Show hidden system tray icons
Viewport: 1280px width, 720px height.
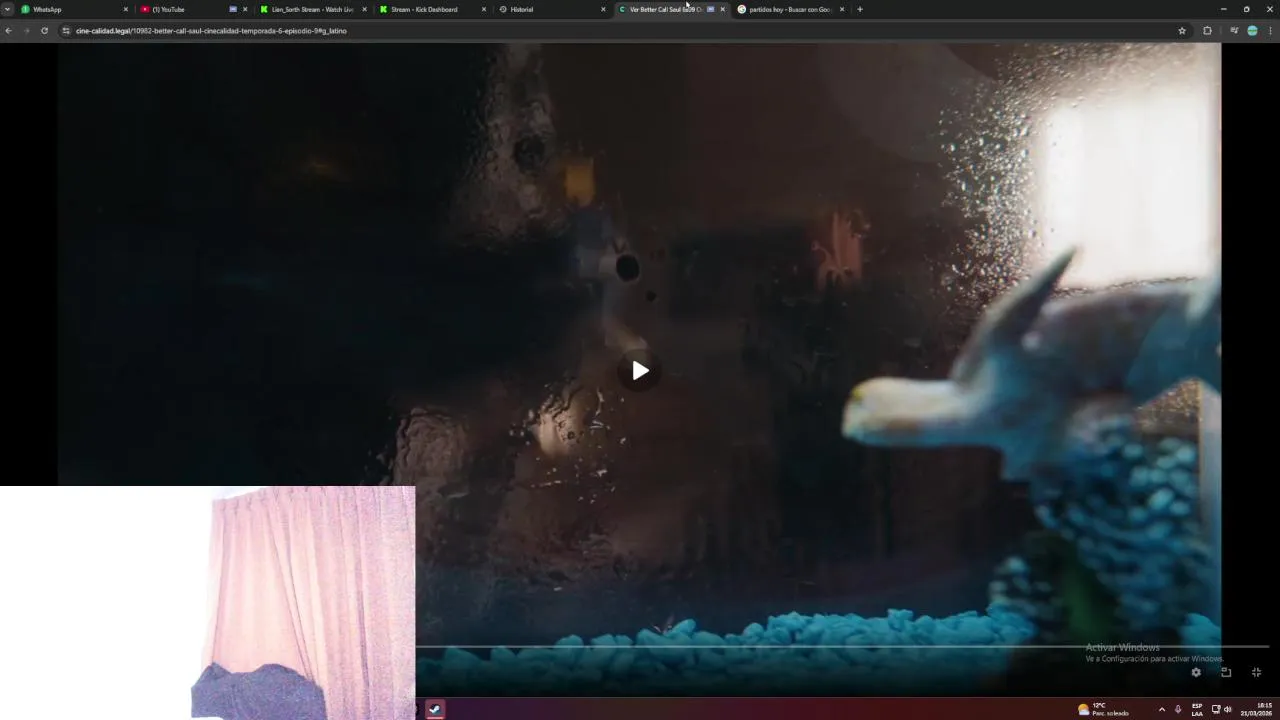(x=1161, y=709)
